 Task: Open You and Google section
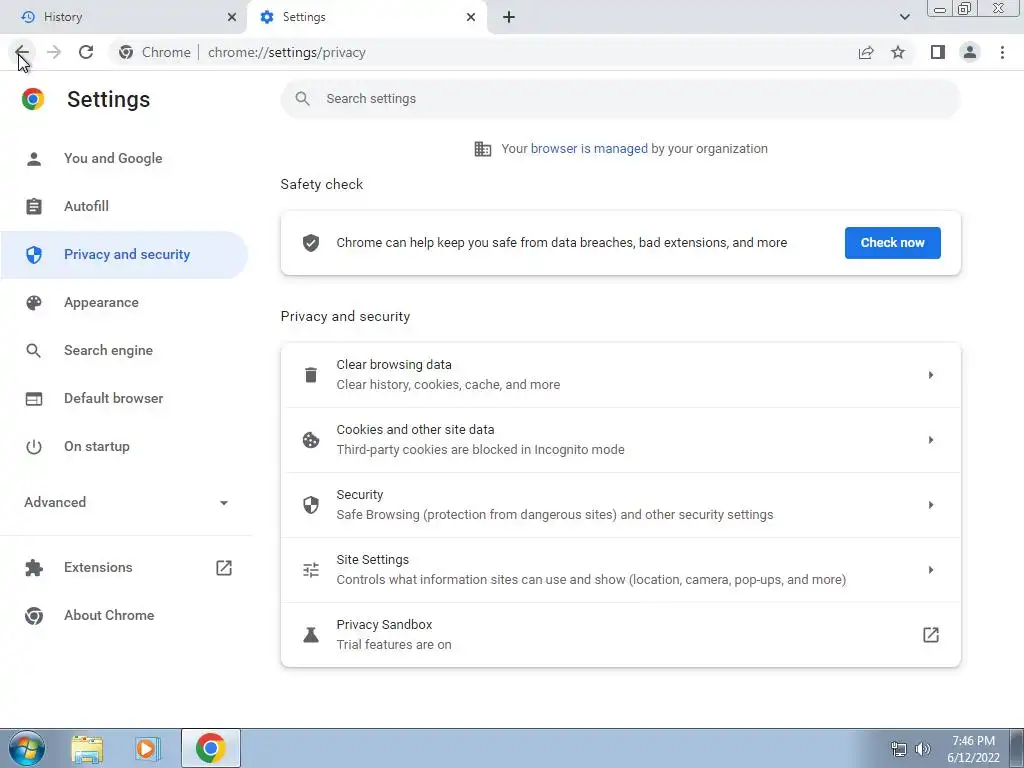point(124,159)
